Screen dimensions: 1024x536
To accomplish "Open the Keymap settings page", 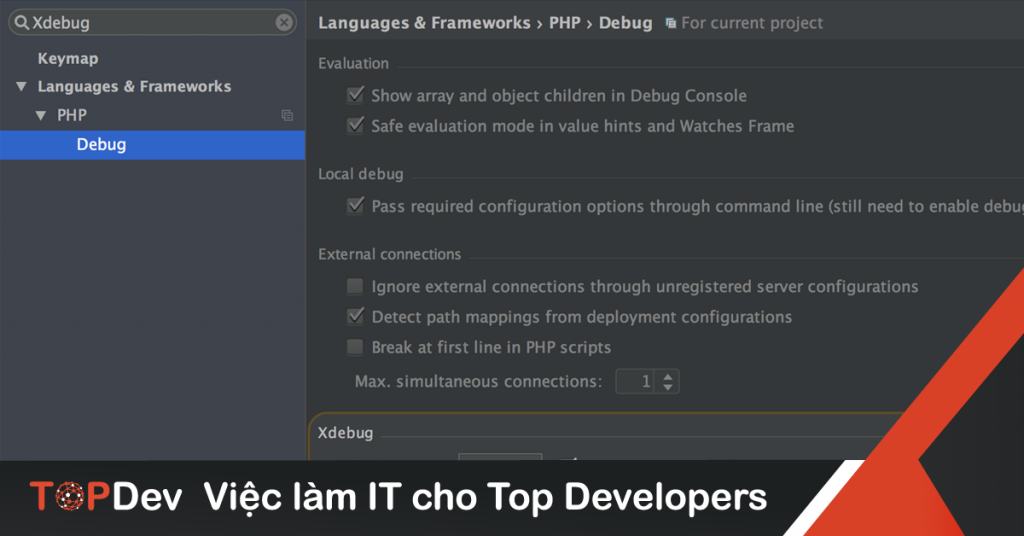I will pyautogui.click(x=68, y=59).
